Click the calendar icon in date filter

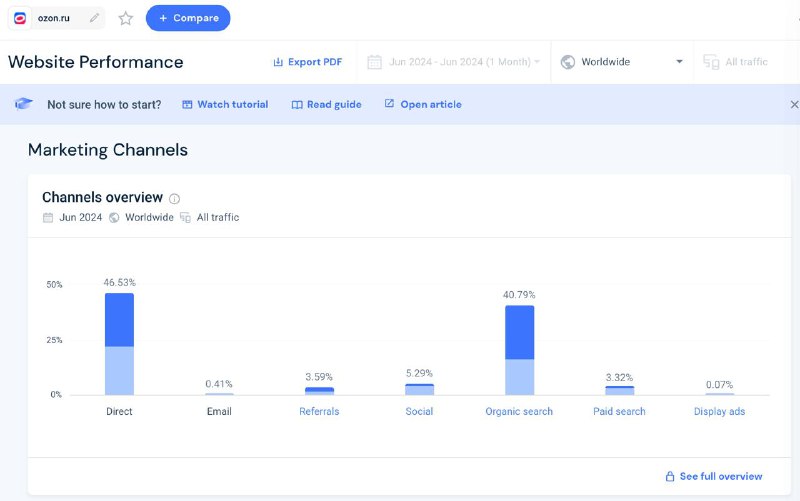[374, 62]
